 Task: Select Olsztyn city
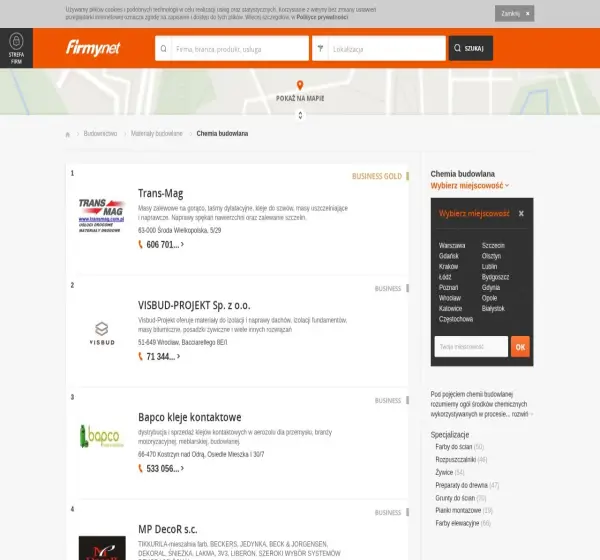[x=491, y=256]
